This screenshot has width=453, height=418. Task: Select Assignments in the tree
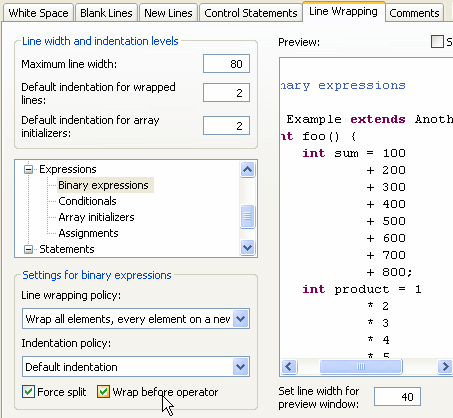88,233
